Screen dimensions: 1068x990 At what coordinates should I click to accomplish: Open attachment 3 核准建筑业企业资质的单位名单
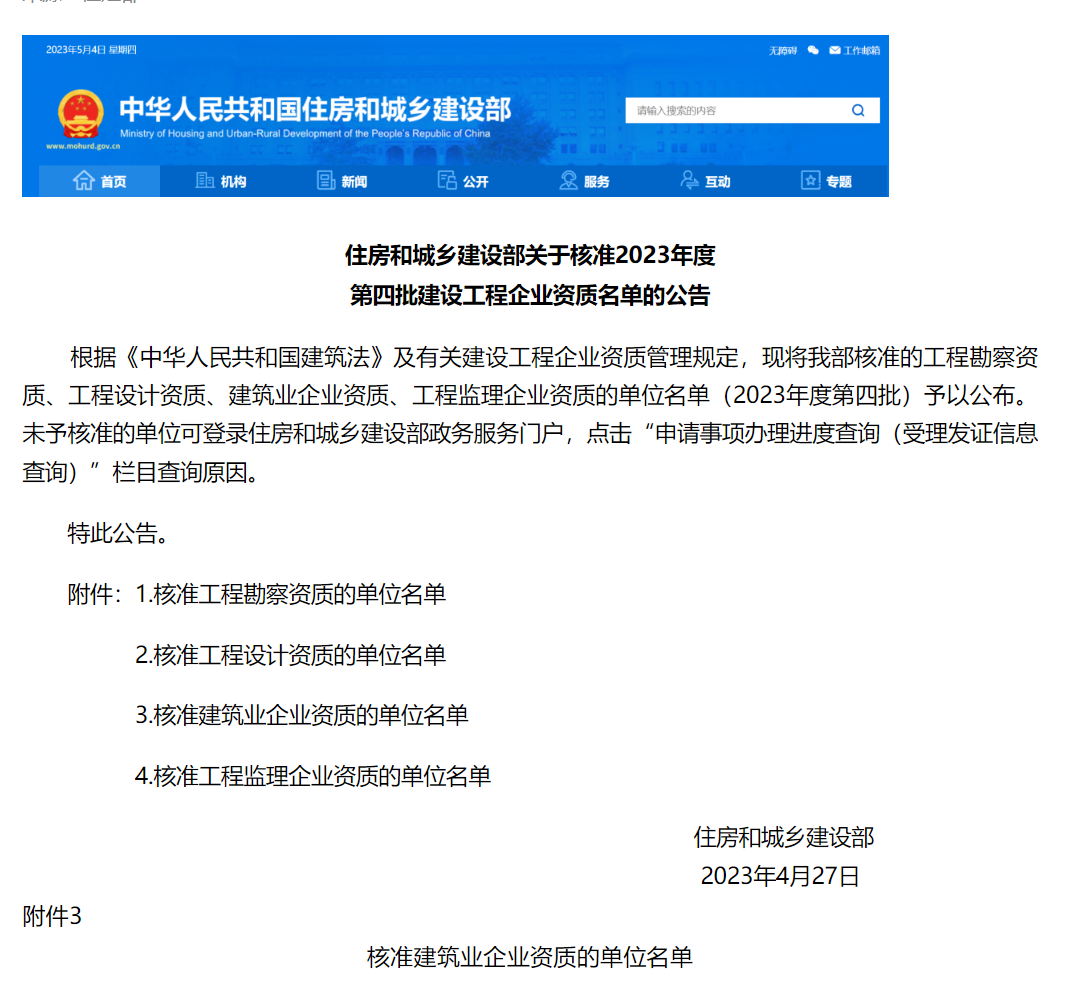point(302,715)
